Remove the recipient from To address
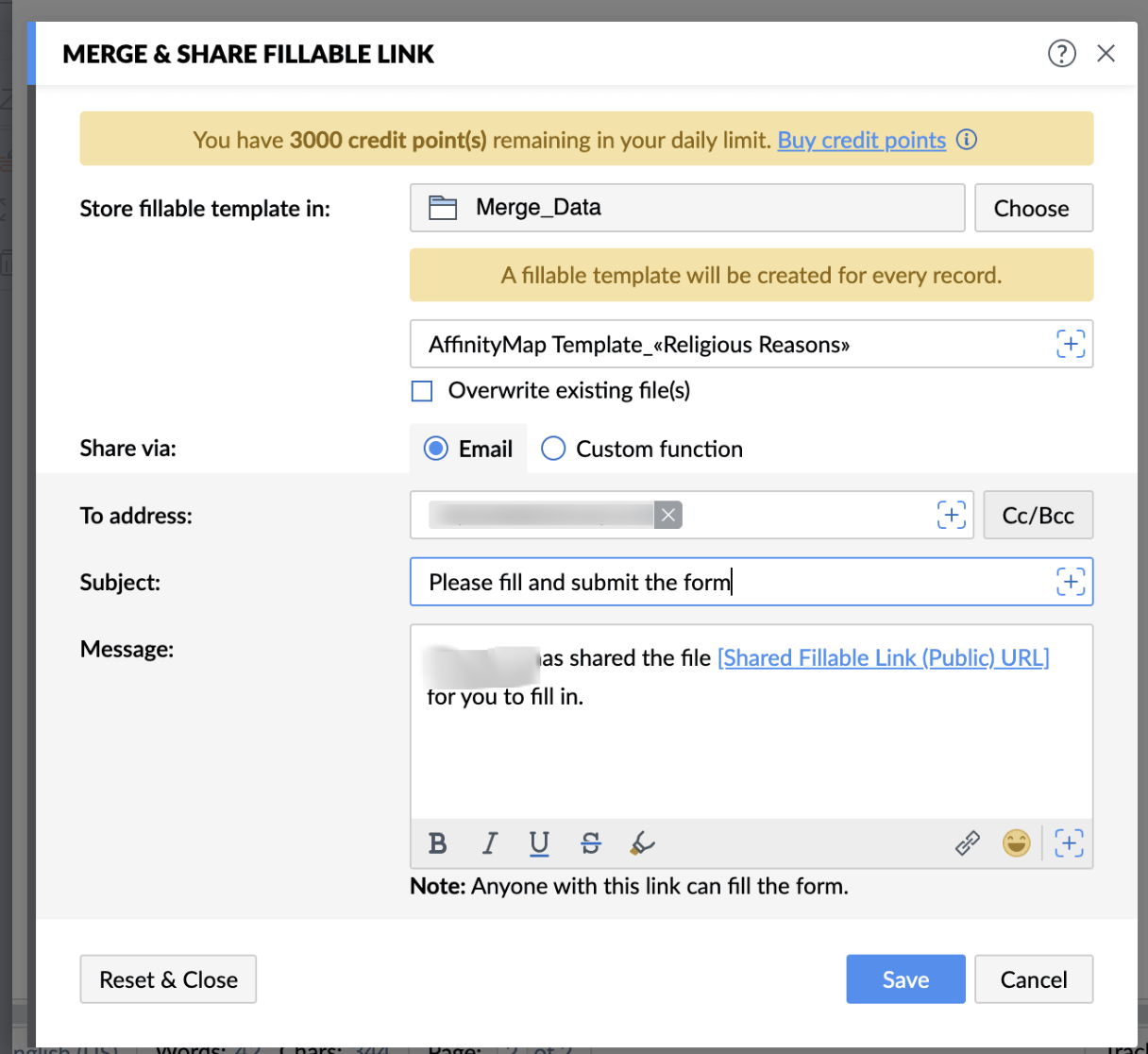This screenshot has height=1054, width=1148. [x=668, y=515]
